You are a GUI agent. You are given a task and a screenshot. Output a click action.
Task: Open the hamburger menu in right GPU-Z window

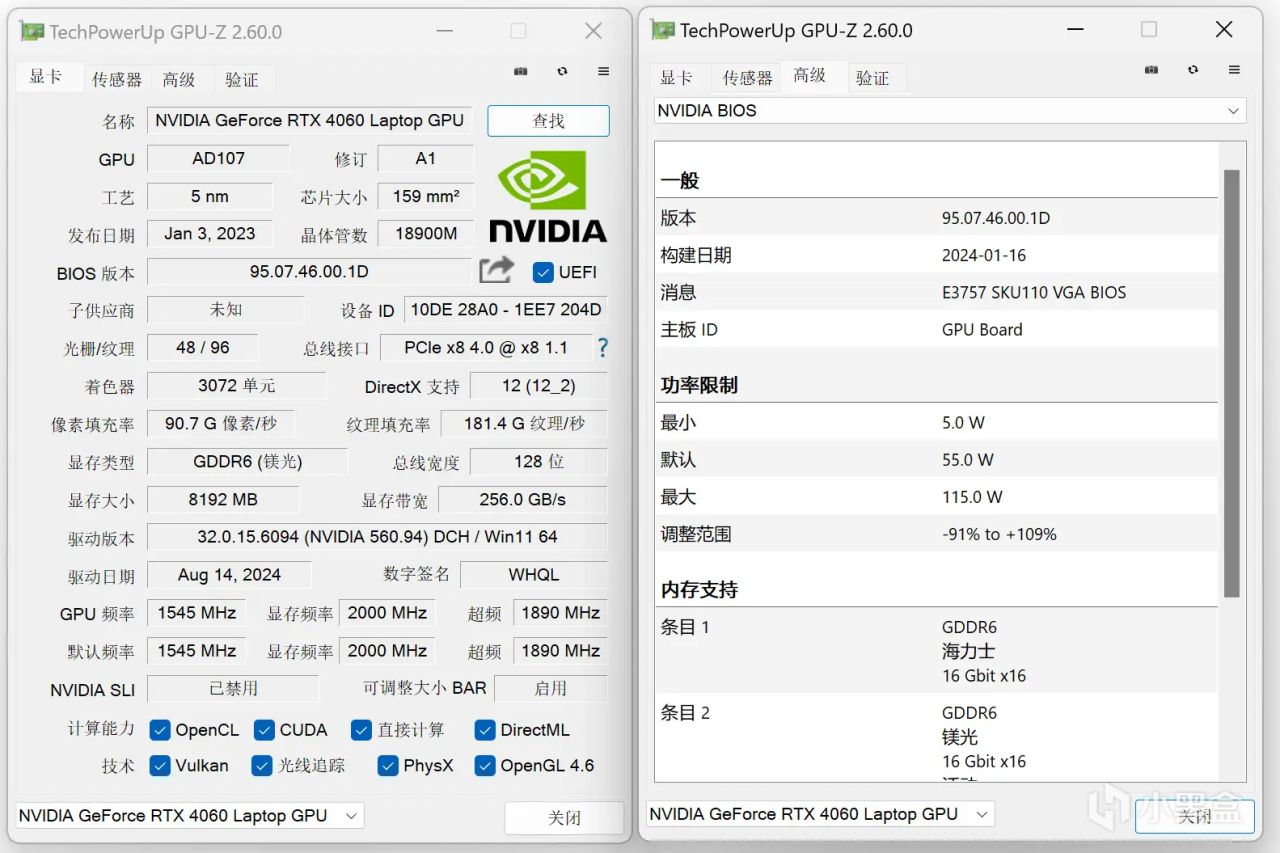[1234, 70]
